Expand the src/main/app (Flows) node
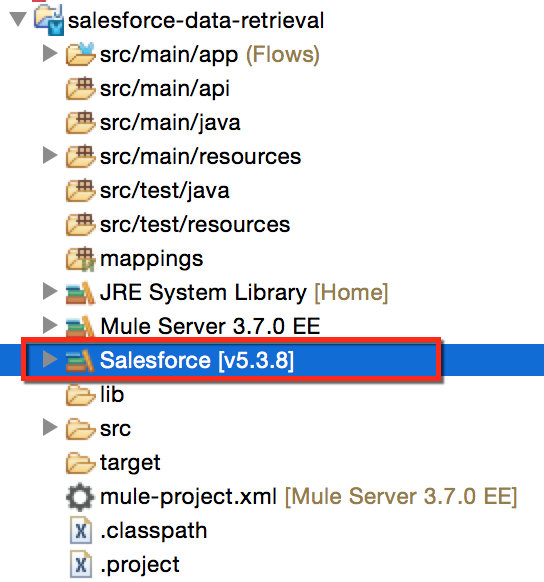 click(50, 53)
